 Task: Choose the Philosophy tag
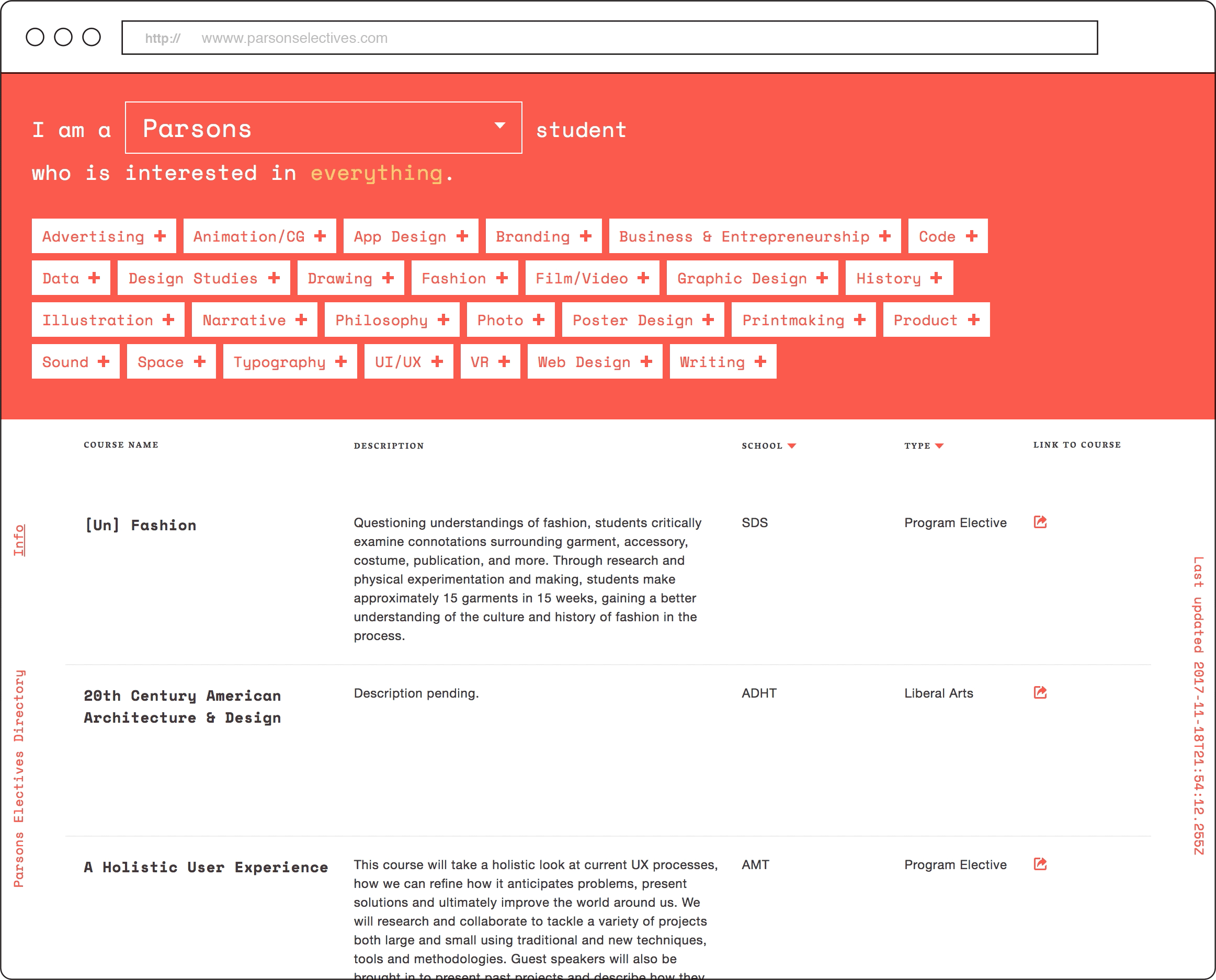pos(392,320)
